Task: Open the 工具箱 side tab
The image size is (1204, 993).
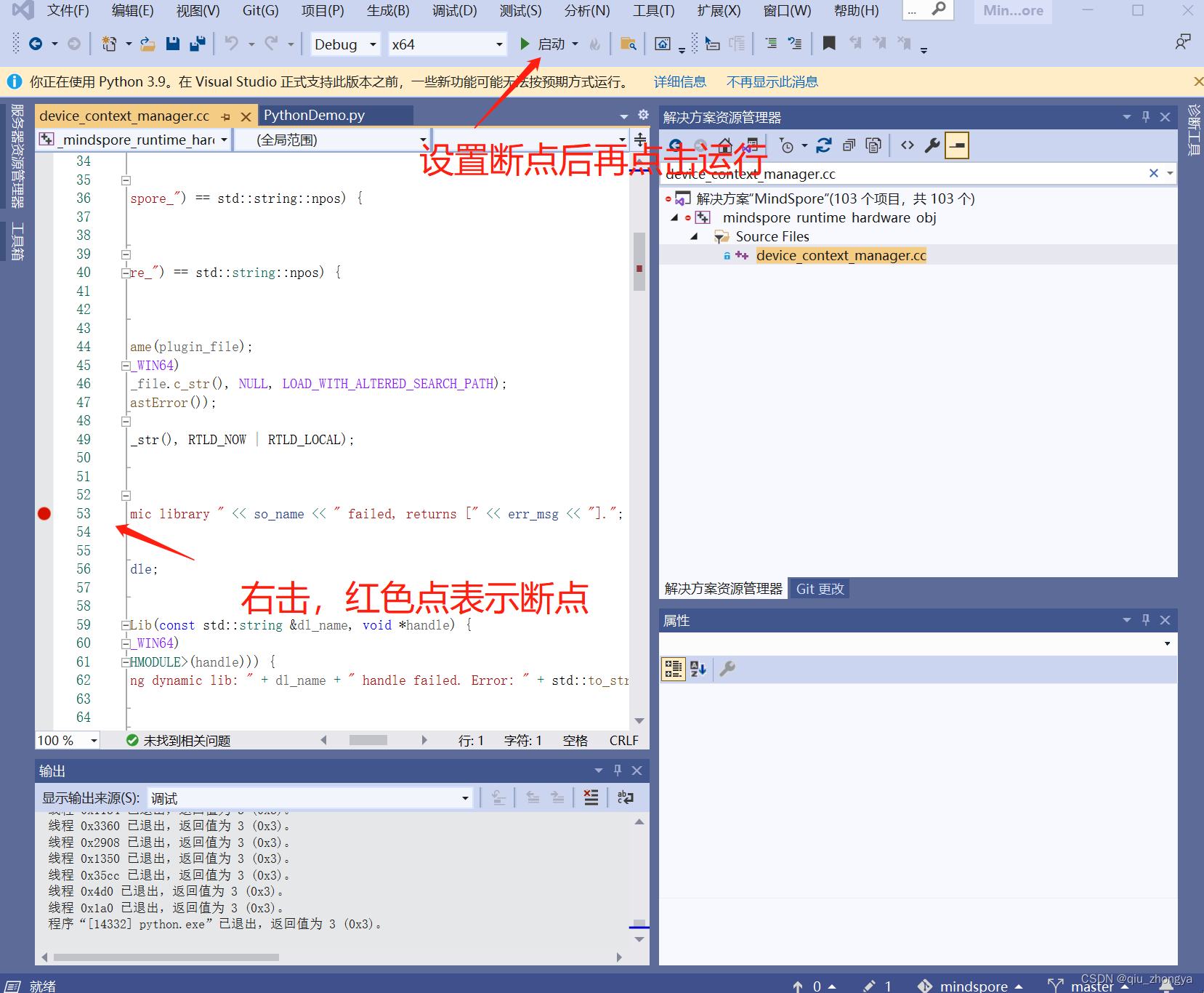Action: (x=17, y=241)
